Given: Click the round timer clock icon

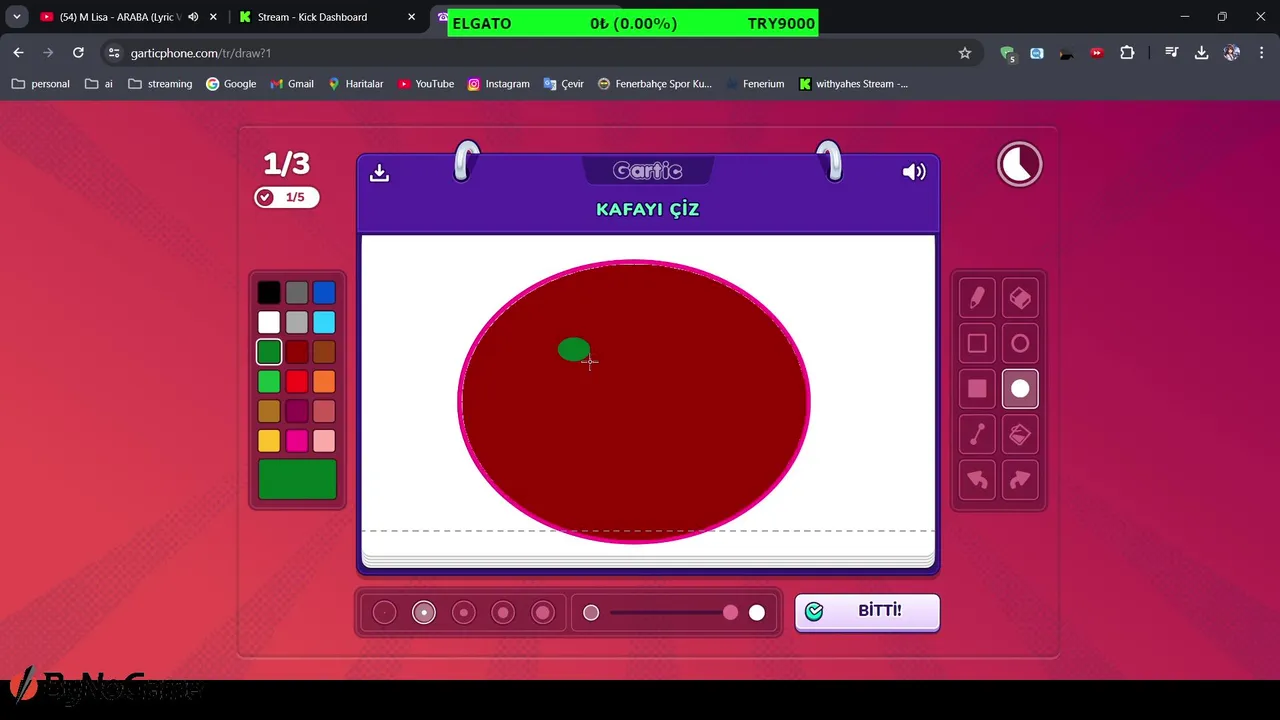Looking at the screenshot, I should coord(1019,164).
